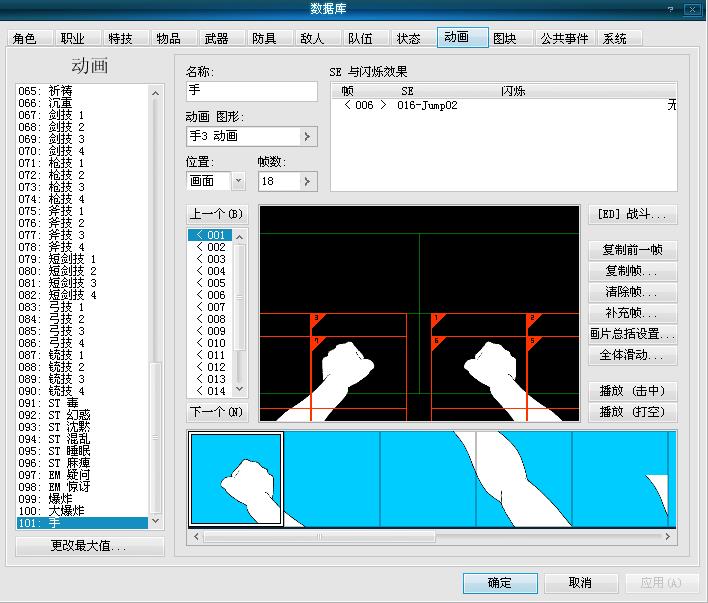Screen dimensions: 708x603
Task: Expand the 位置 position dropdown
Action: 238,181
